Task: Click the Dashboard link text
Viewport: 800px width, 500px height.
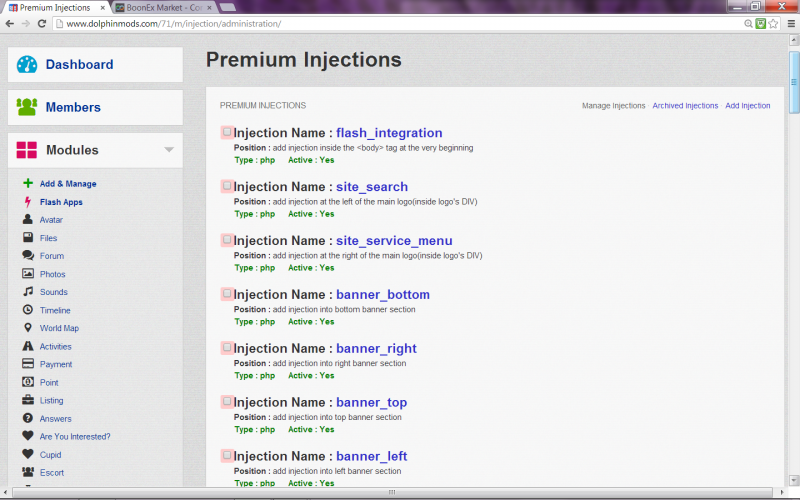Action: (x=80, y=64)
